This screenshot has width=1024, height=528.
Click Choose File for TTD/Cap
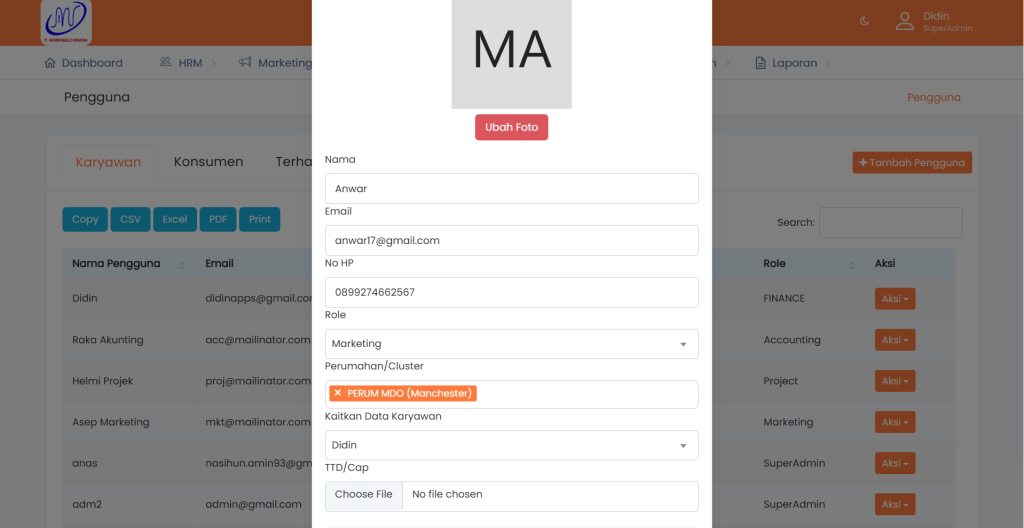point(363,495)
